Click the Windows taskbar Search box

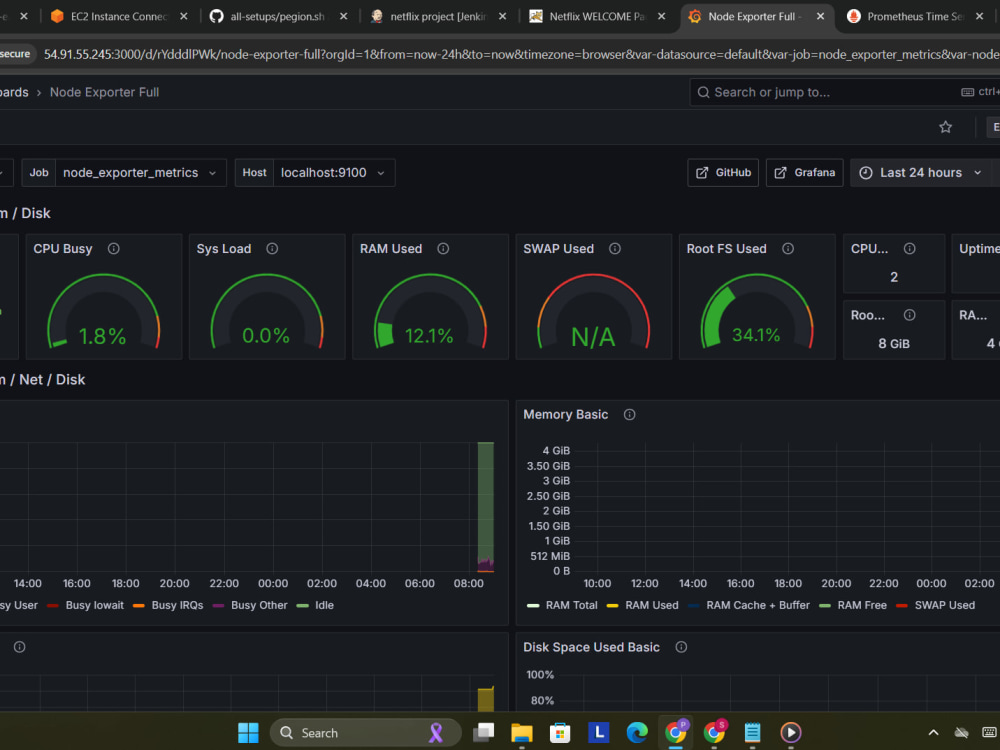365,733
